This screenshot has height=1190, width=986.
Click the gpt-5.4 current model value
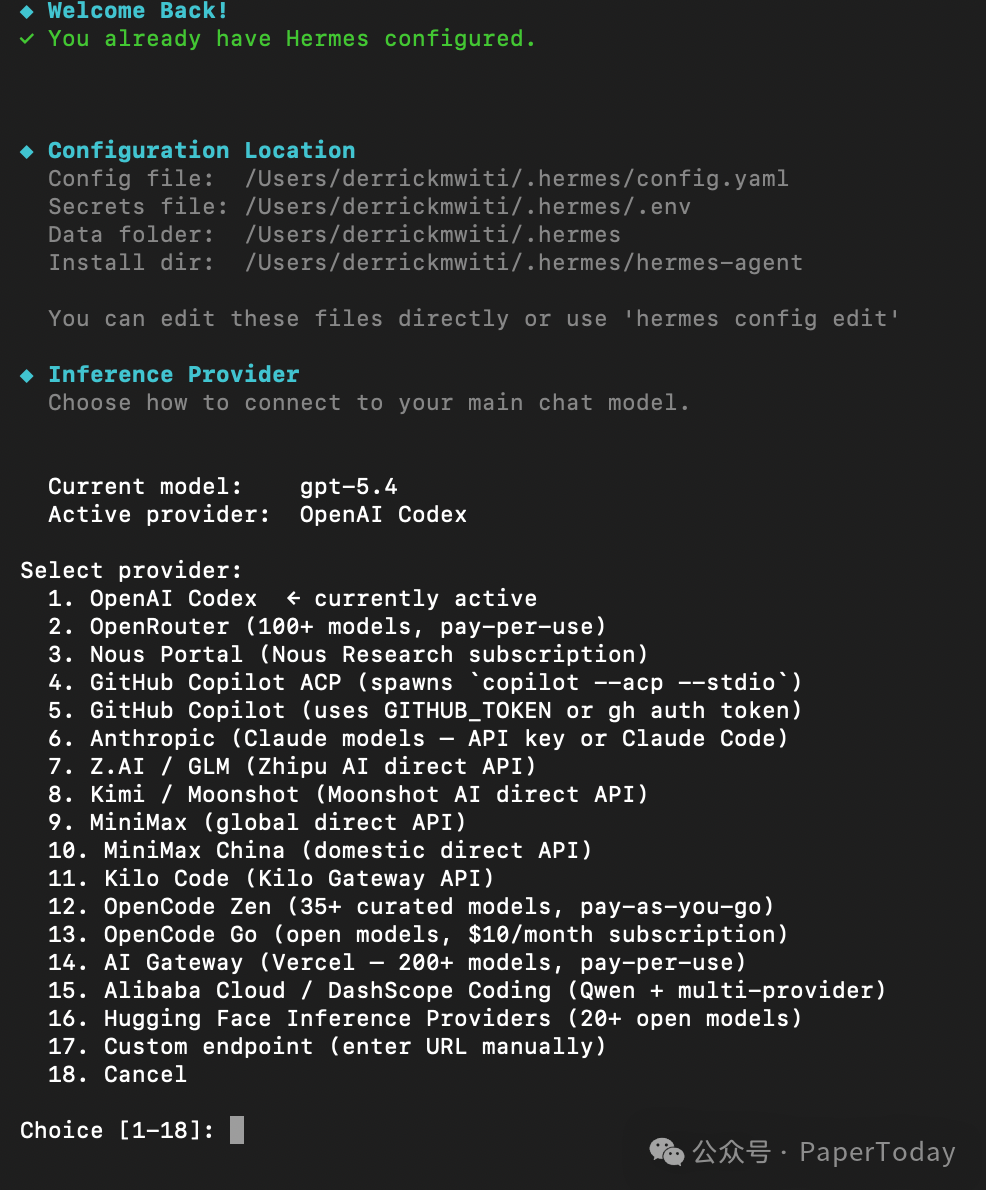pos(348,487)
